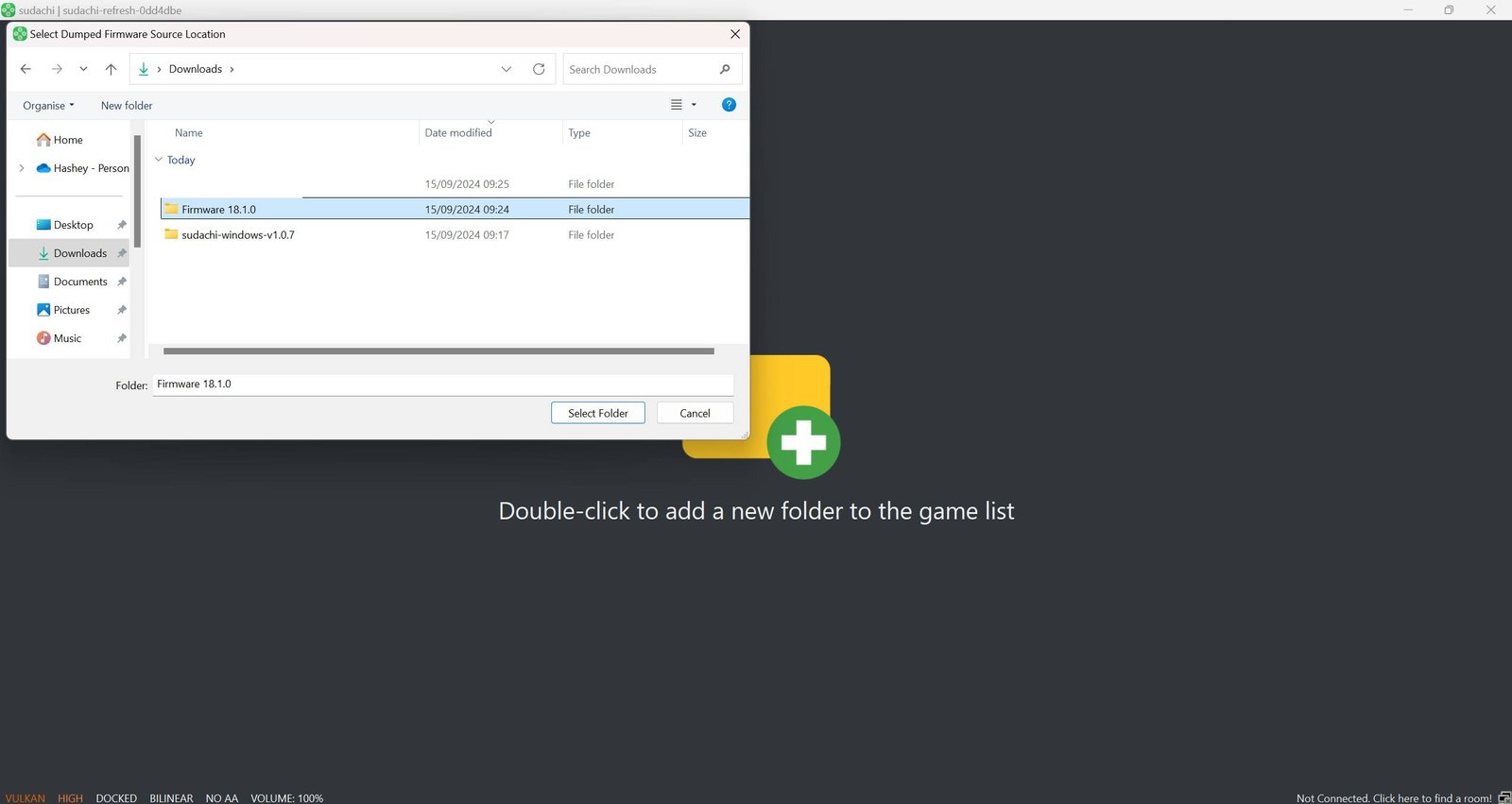The image size is (1512, 804).
Task: Toggle DOCKED mode in status bar
Action: [116, 798]
